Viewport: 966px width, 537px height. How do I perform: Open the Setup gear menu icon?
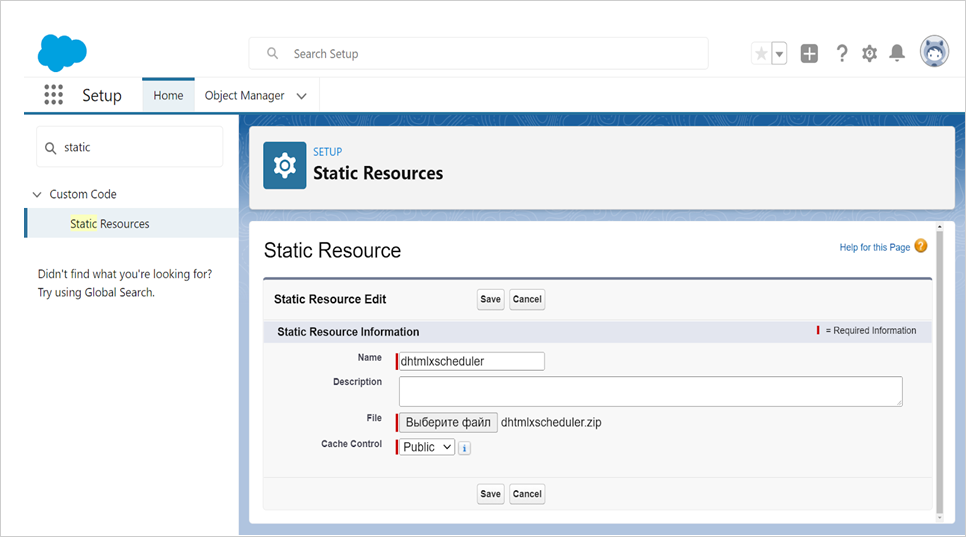pos(869,54)
